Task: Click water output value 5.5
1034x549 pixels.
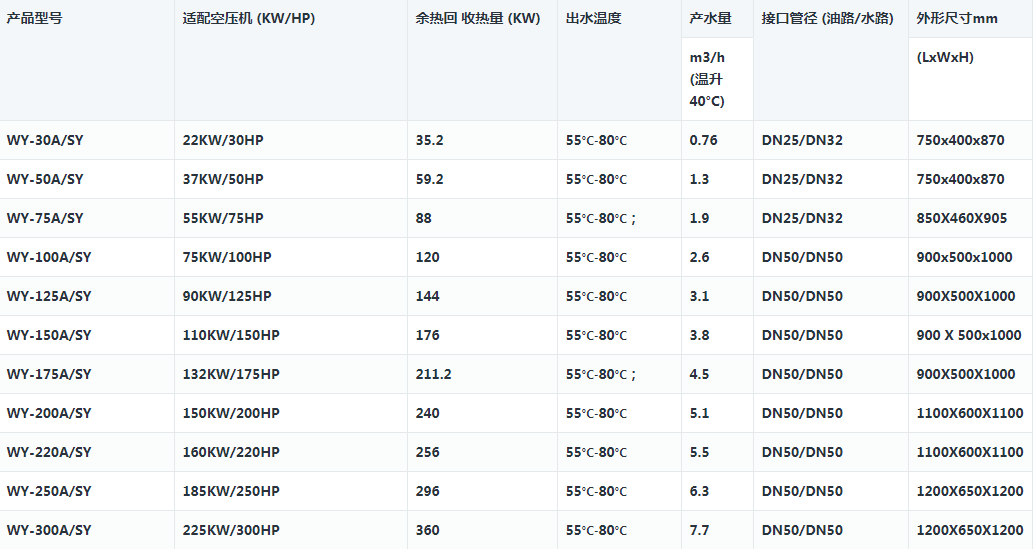Action: (x=699, y=452)
